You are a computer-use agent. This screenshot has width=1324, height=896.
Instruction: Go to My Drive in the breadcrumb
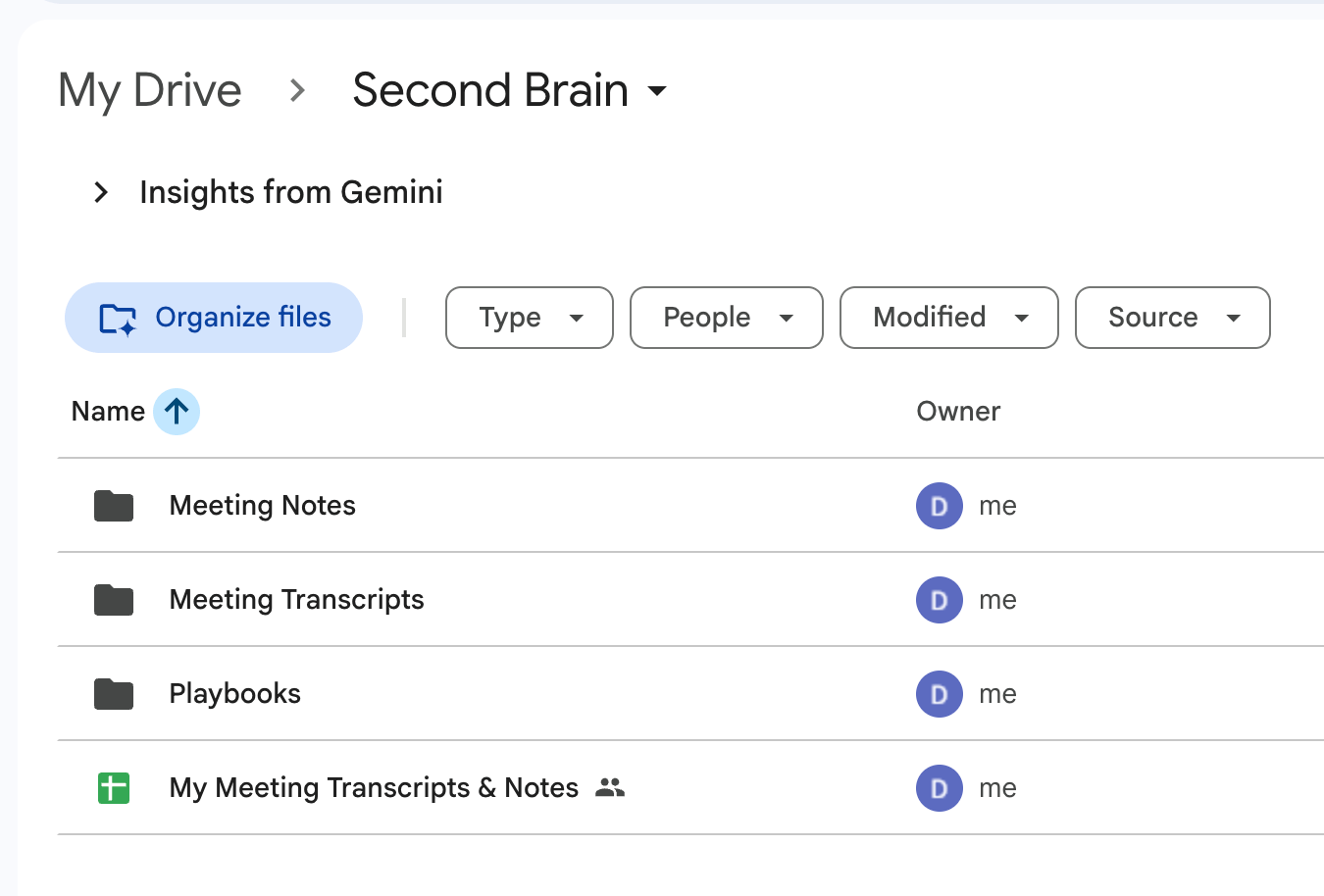[x=150, y=91]
